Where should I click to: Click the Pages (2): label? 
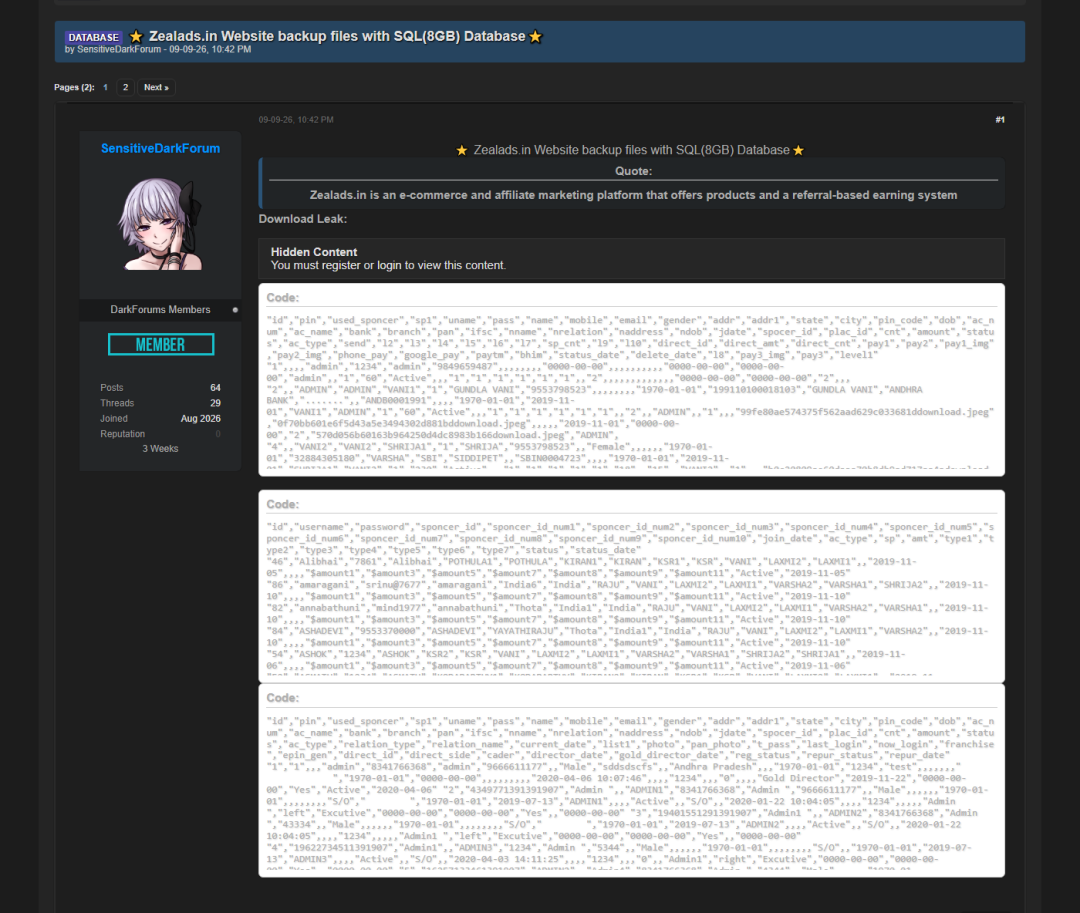click(x=74, y=87)
